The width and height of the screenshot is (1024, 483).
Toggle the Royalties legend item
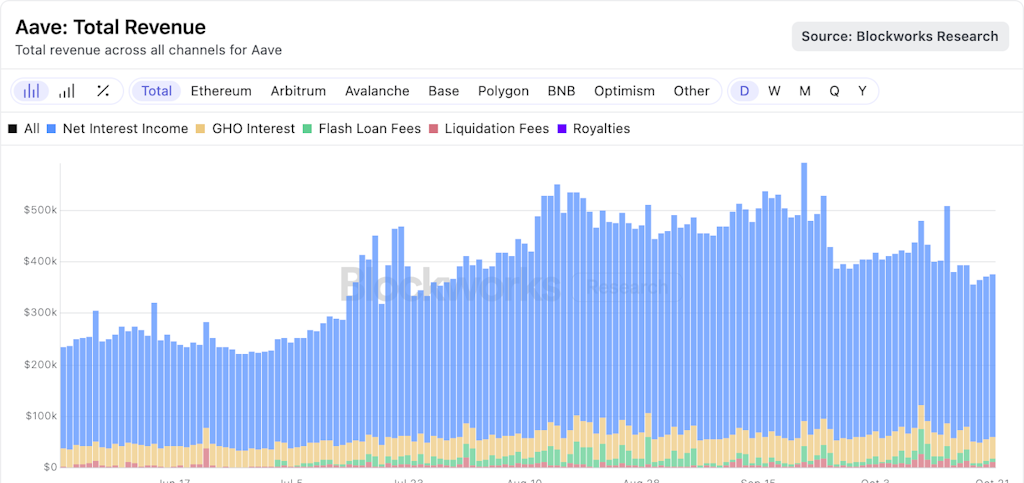click(594, 129)
